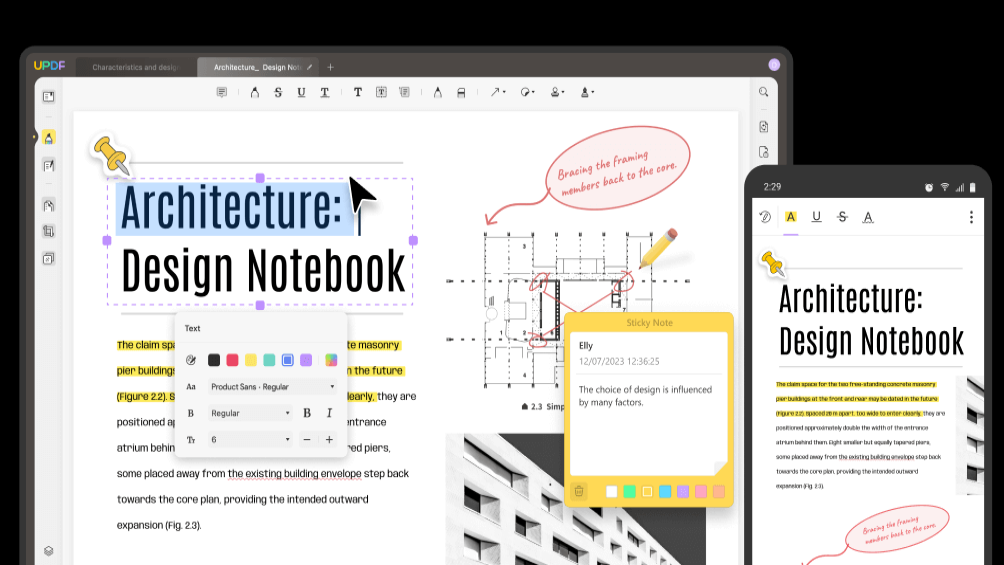Switch to edit PDF mode in left sidebar
The height and width of the screenshot is (565, 1004).
tap(49, 166)
